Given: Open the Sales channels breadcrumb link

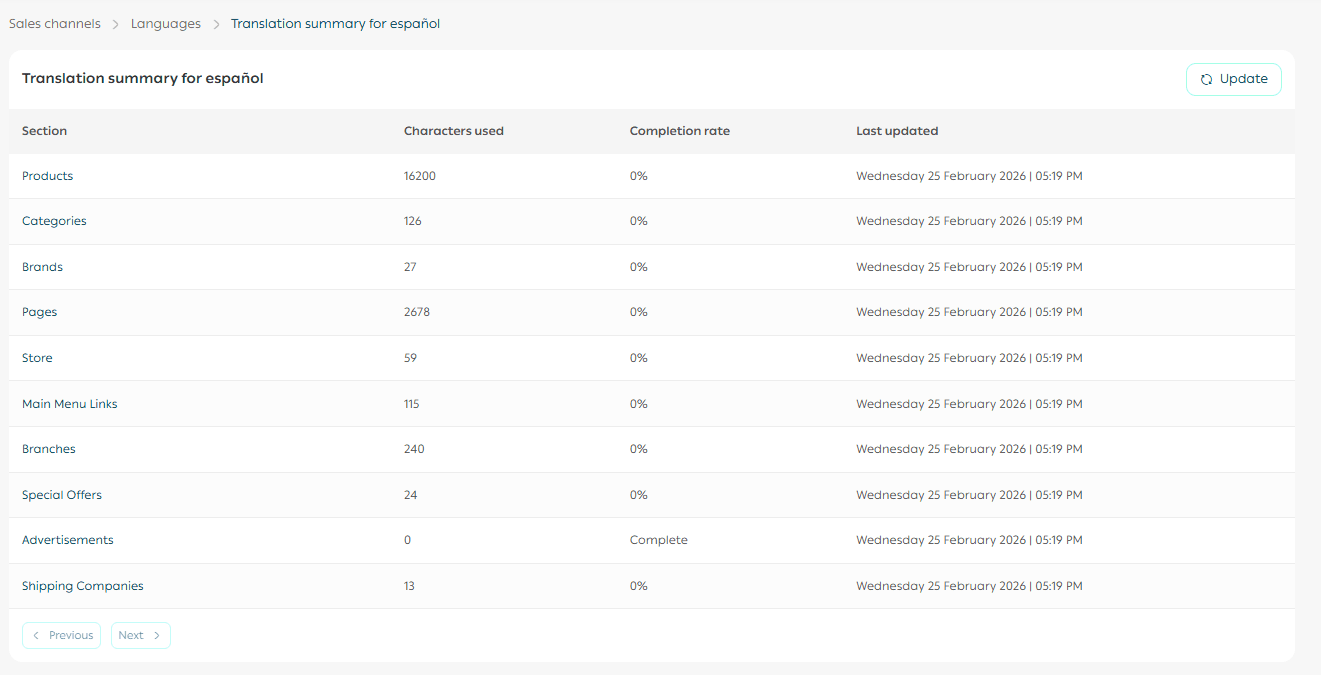Looking at the screenshot, I should tap(55, 24).
